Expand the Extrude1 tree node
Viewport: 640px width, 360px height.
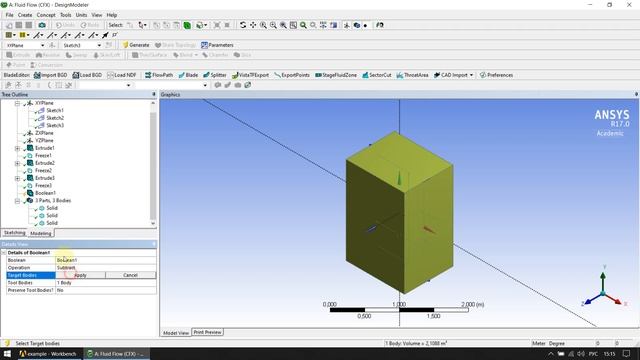coord(17,148)
